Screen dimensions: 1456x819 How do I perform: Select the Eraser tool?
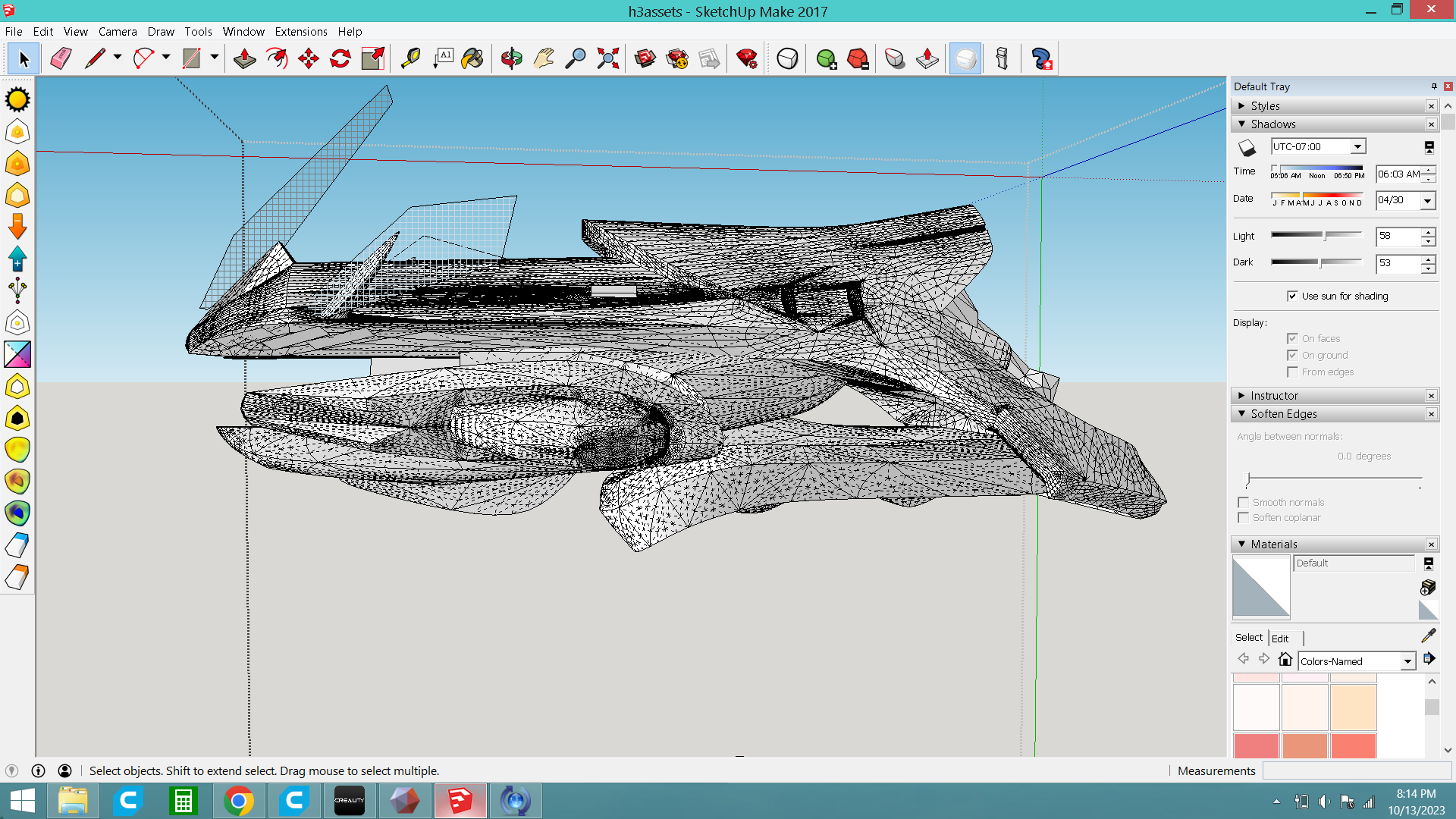tap(61, 58)
